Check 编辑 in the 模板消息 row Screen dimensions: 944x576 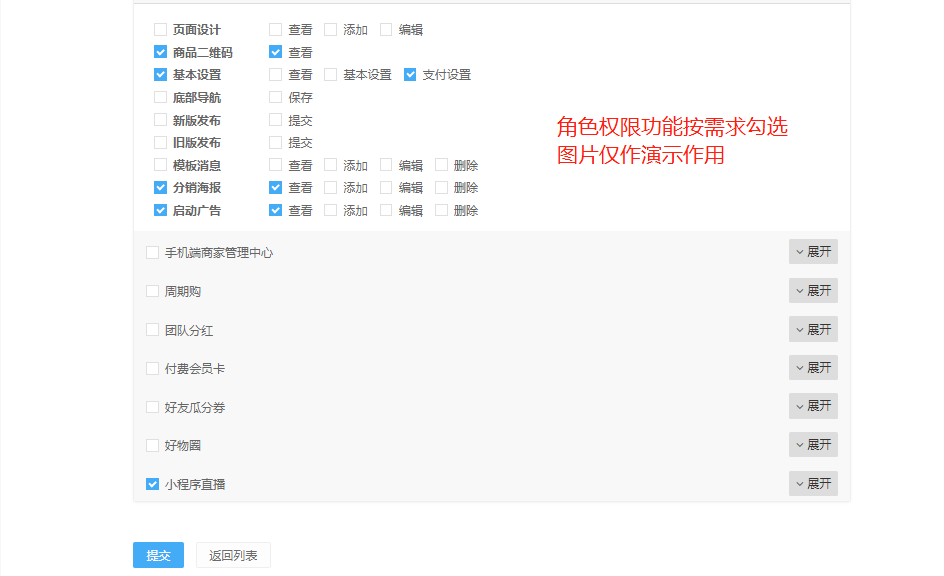coord(386,165)
